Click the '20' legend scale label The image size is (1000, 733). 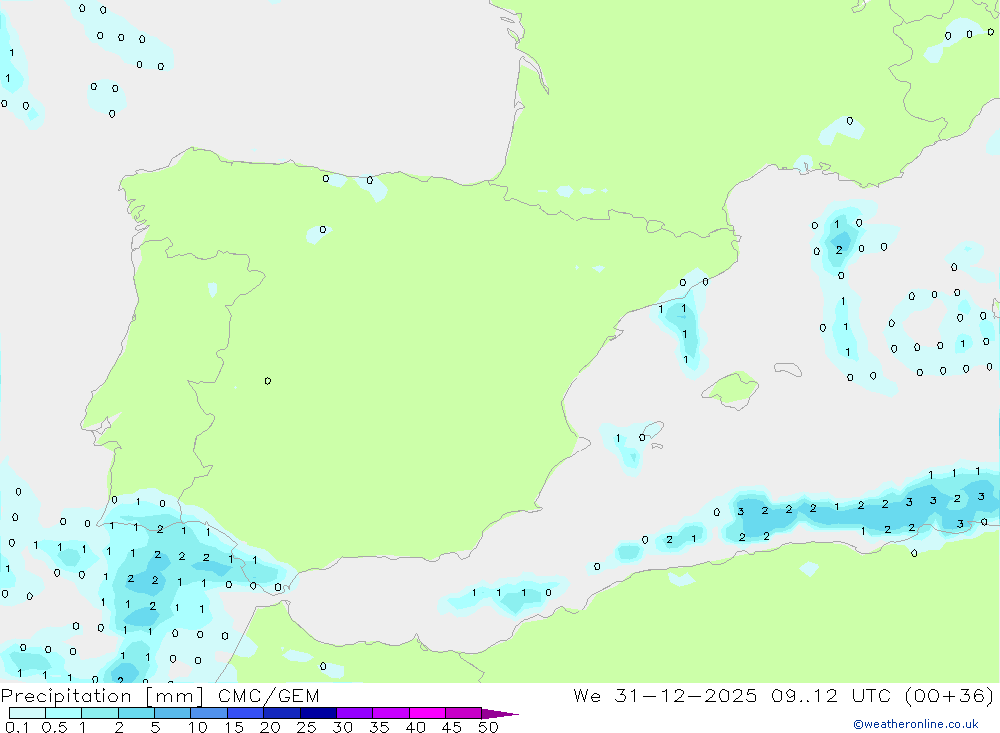tap(270, 727)
